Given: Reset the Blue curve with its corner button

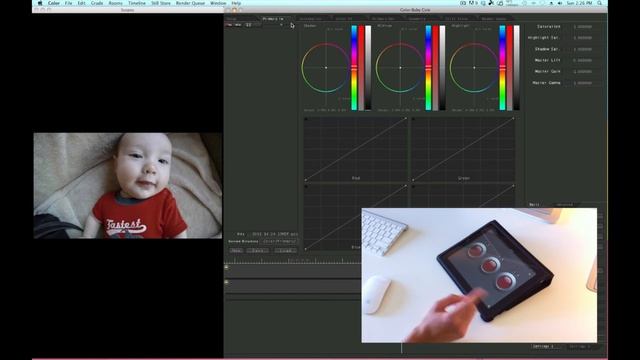Looking at the screenshot, I should coord(306,187).
